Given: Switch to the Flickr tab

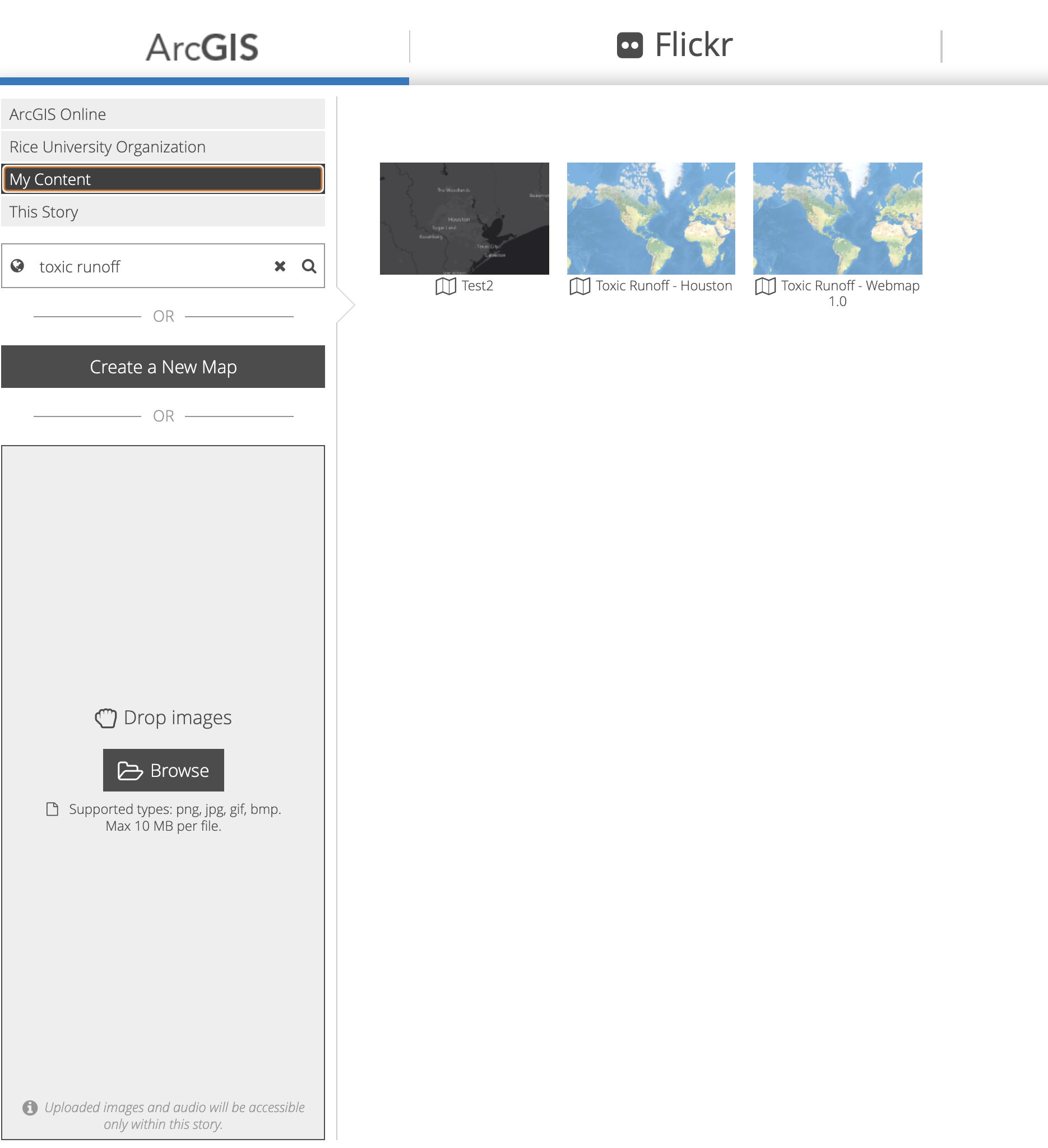Looking at the screenshot, I should click(675, 45).
